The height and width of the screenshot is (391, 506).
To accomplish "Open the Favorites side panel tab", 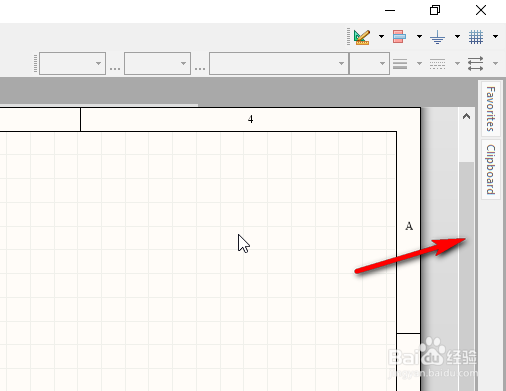I will [x=491, y=109].
